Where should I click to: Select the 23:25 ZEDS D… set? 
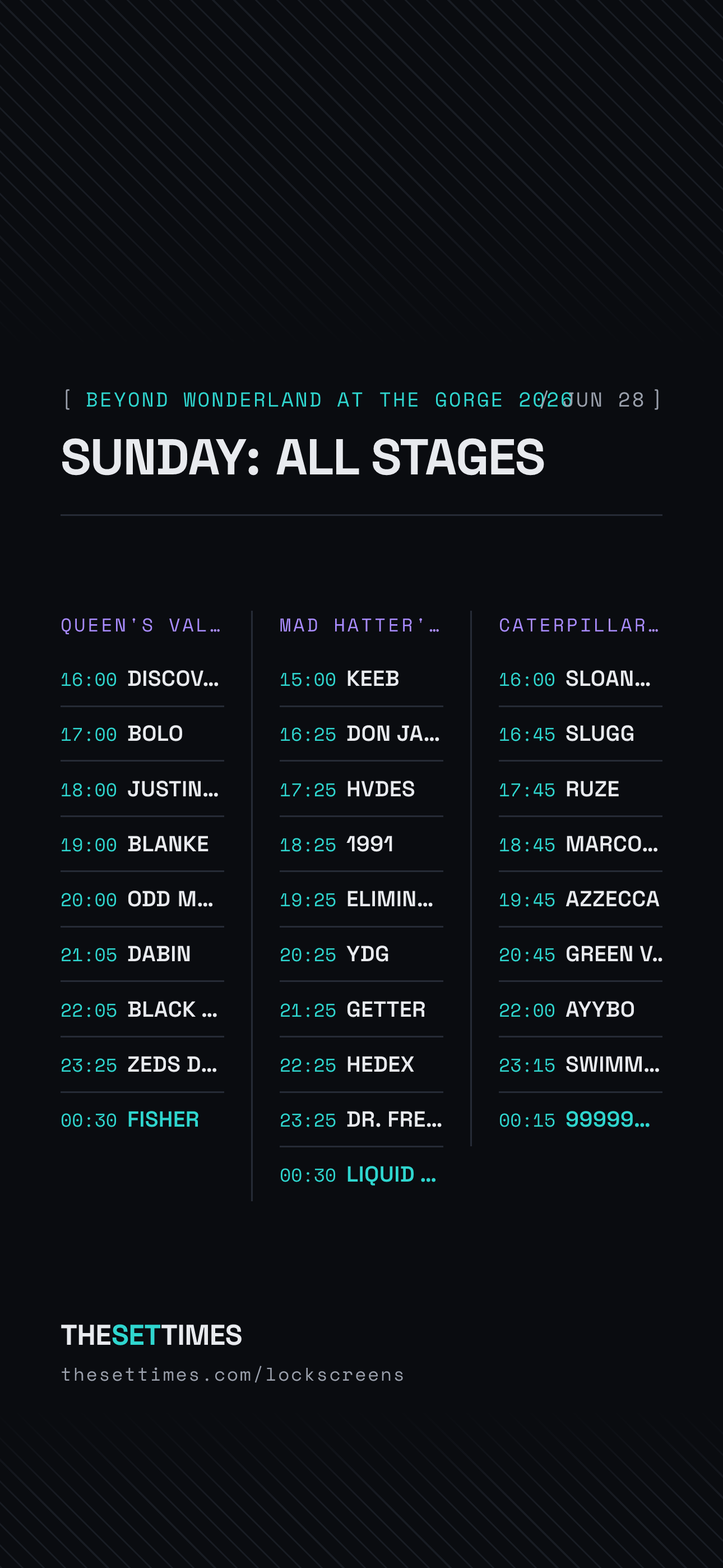pos(142,1064)
